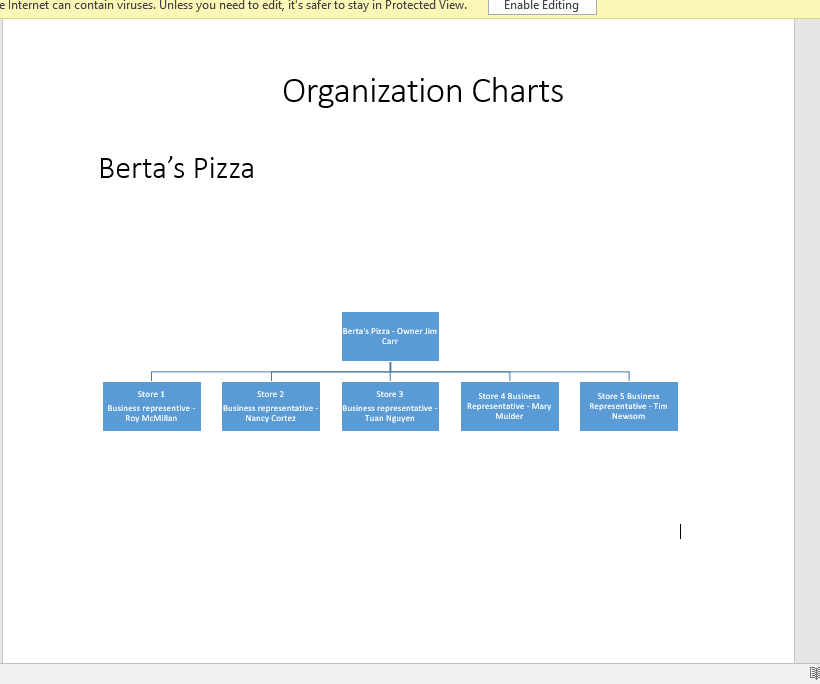Select the Store 4 Mary Mulder box
820x684 pixels.
(x=509, y=406)
